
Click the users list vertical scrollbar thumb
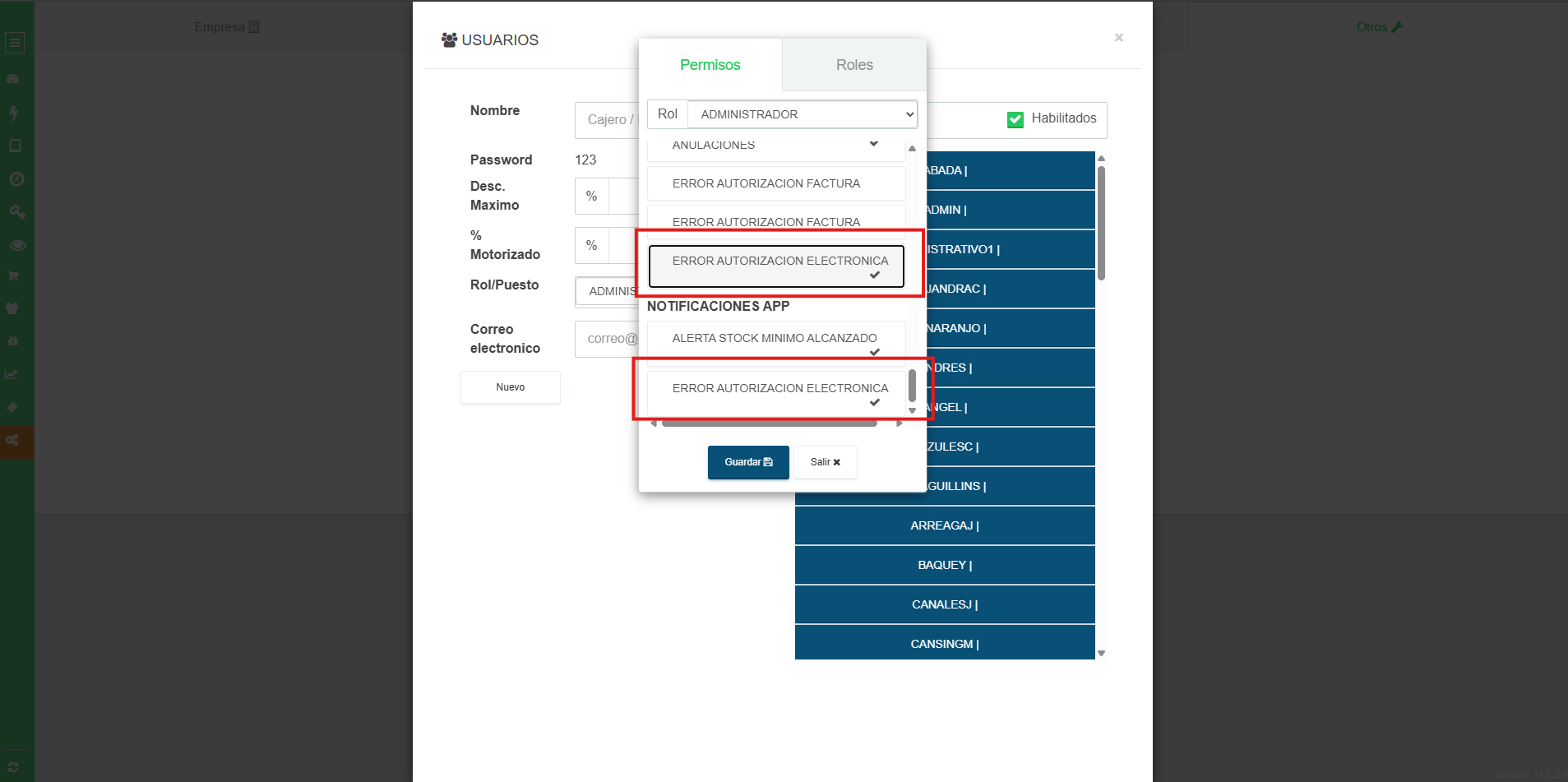coord(1101,223)
